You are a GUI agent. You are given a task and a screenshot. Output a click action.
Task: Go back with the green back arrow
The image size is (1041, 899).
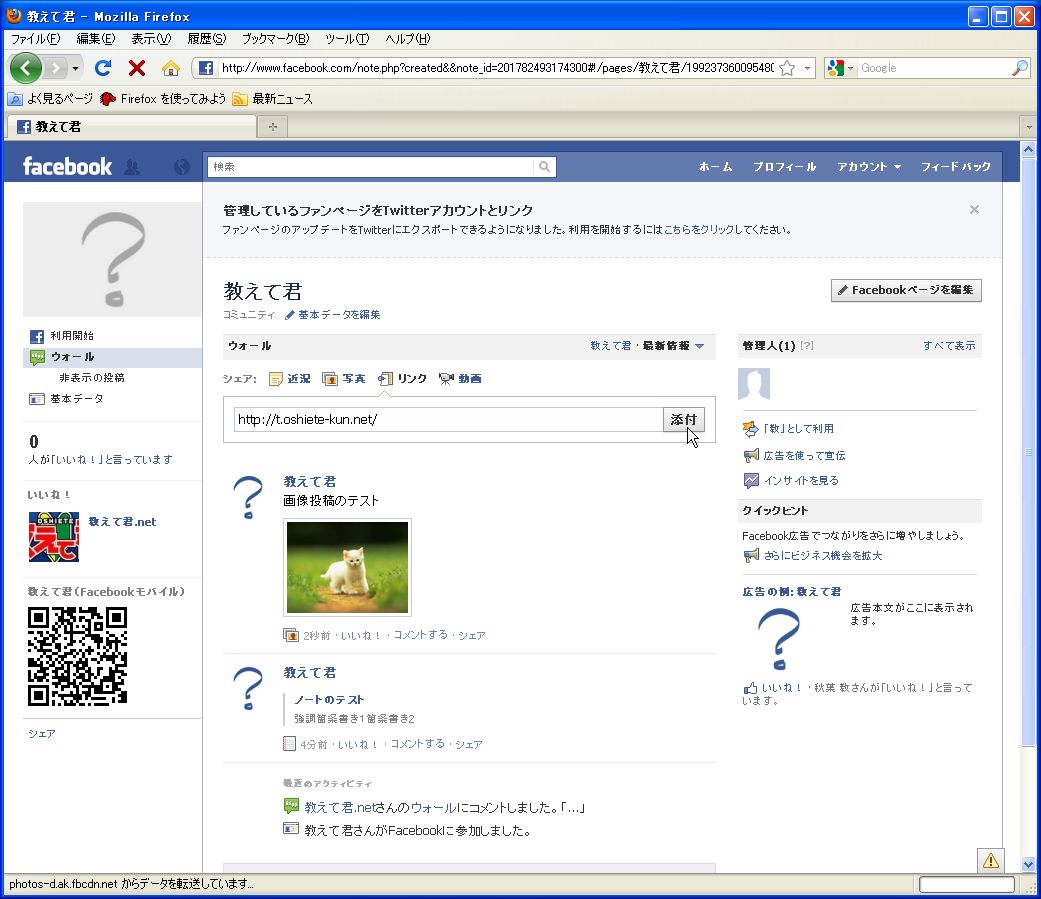pos(25,68)
